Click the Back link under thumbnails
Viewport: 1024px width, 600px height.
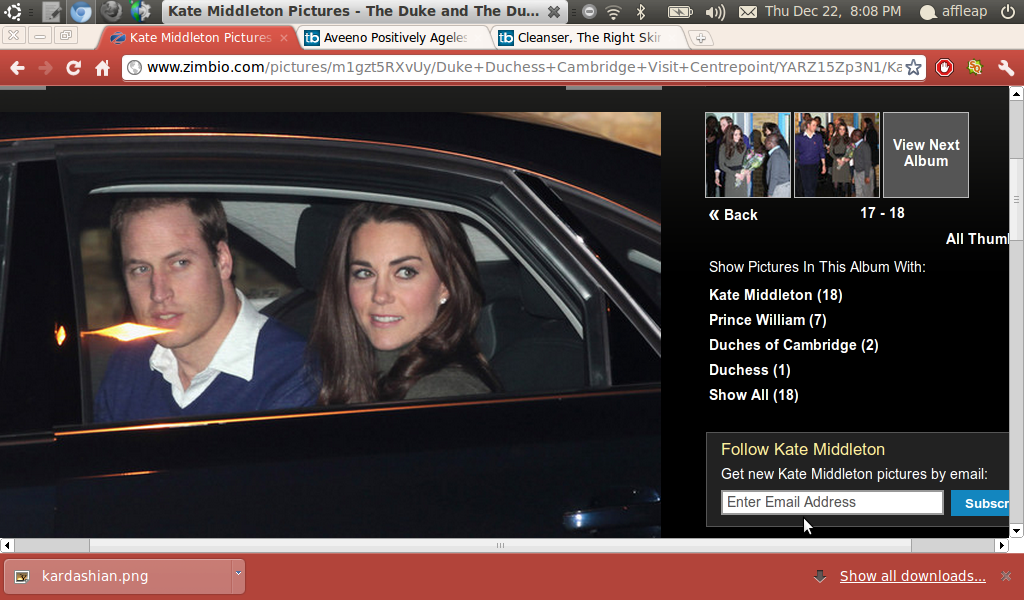pos(733,215)
